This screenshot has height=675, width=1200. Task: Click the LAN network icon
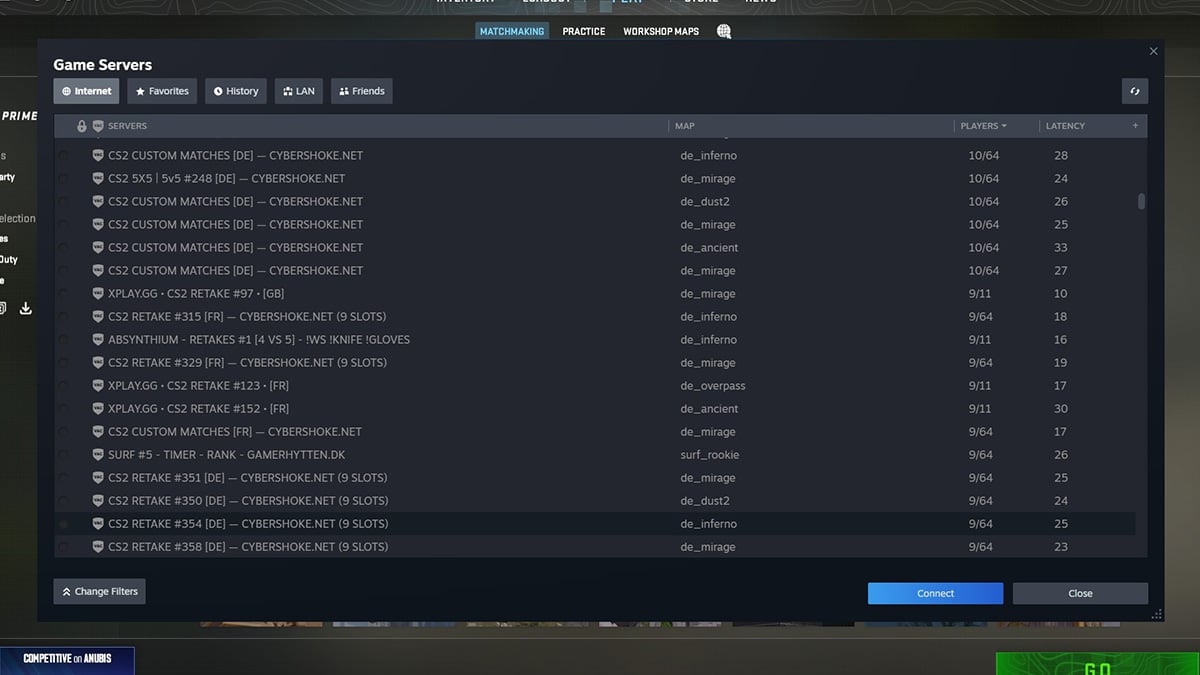coord(286,90)
